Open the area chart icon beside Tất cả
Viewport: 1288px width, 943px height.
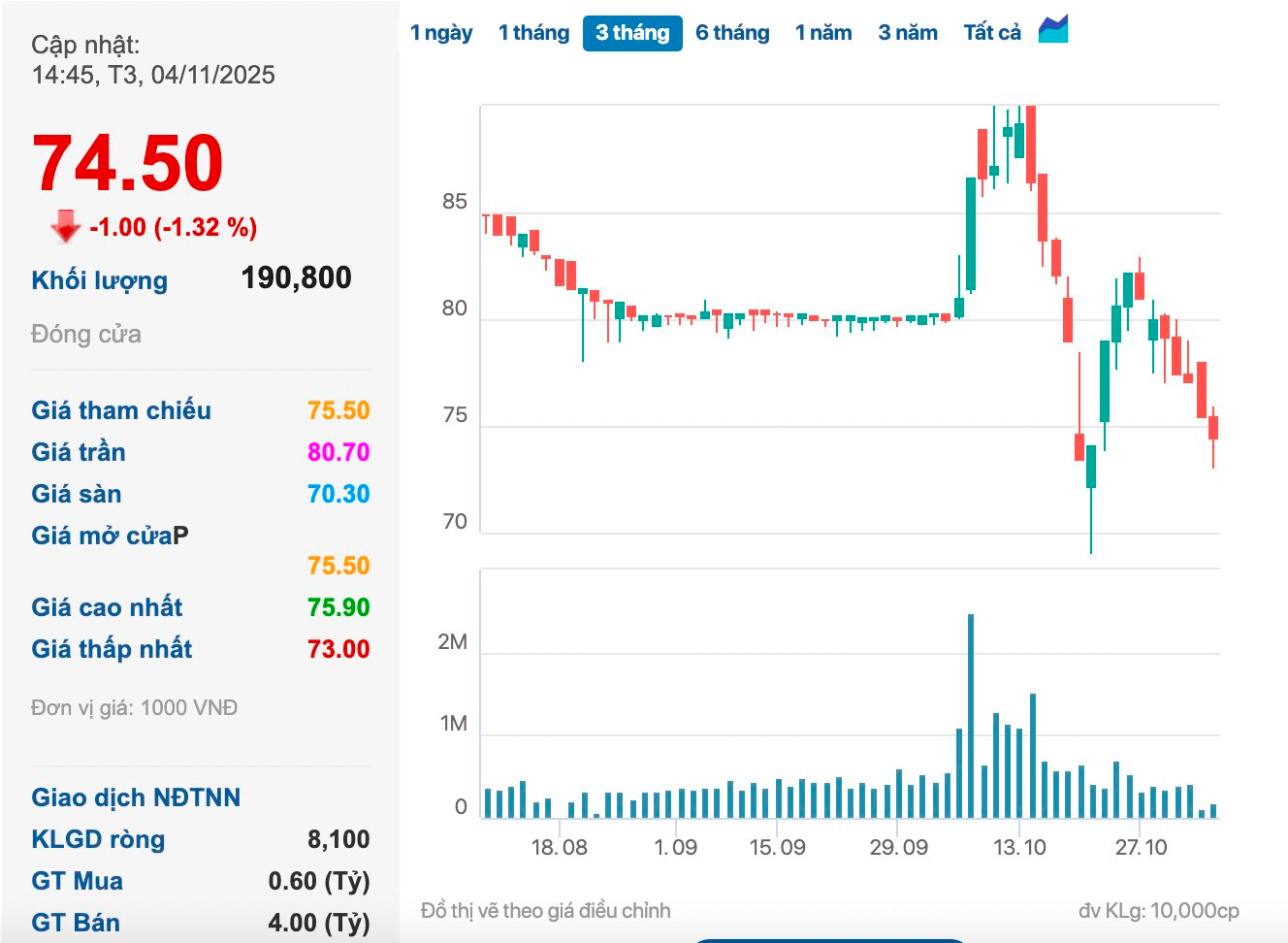1052,30
